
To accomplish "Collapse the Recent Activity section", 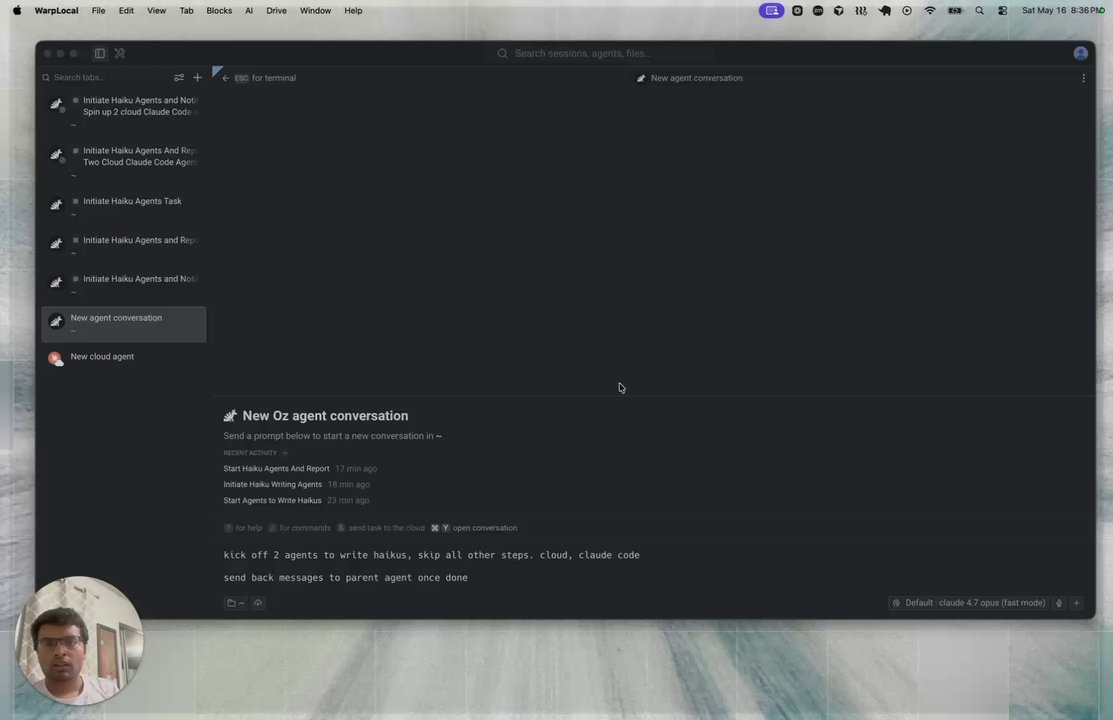I will 285,453.
